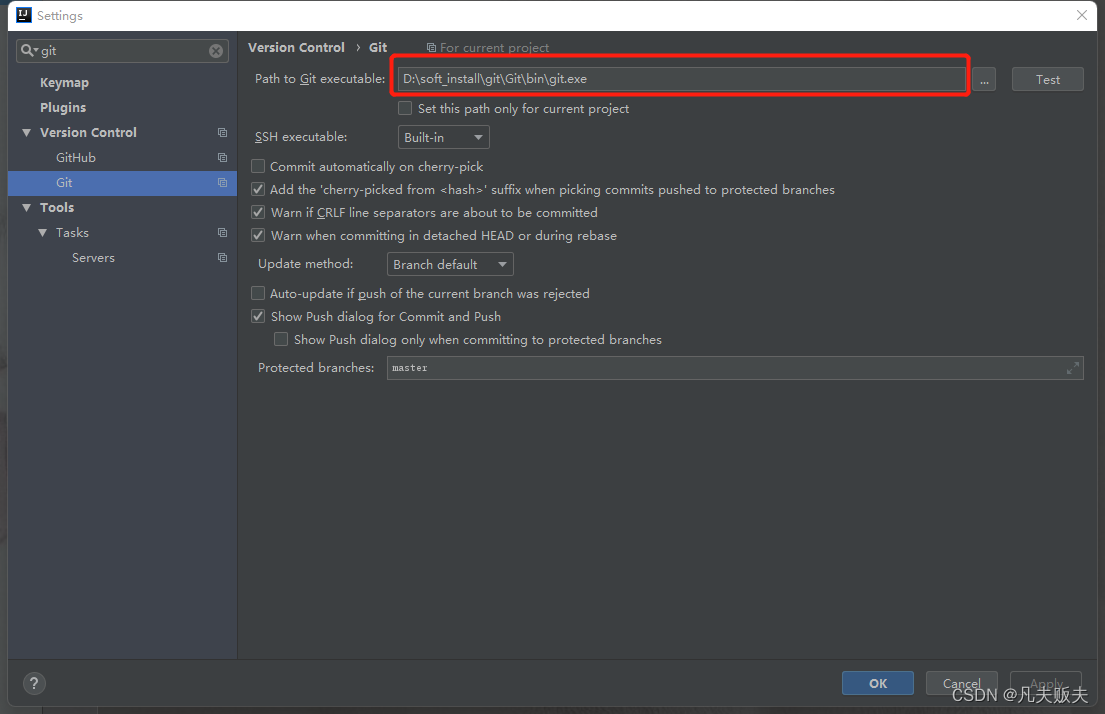Open search options magnifier icon
The image size is (1105, 714).
pyautogui.click(x=29, y=50)
